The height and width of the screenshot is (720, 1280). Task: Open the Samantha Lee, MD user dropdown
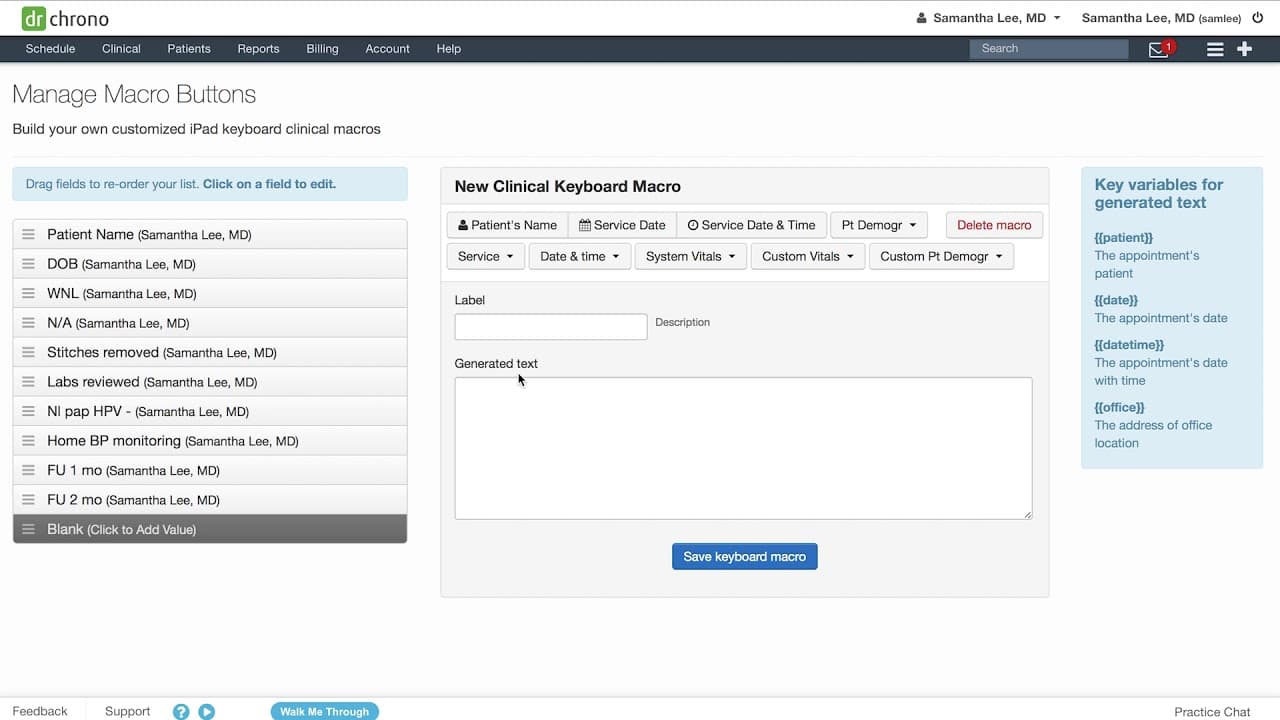click(x=989, y=18)
